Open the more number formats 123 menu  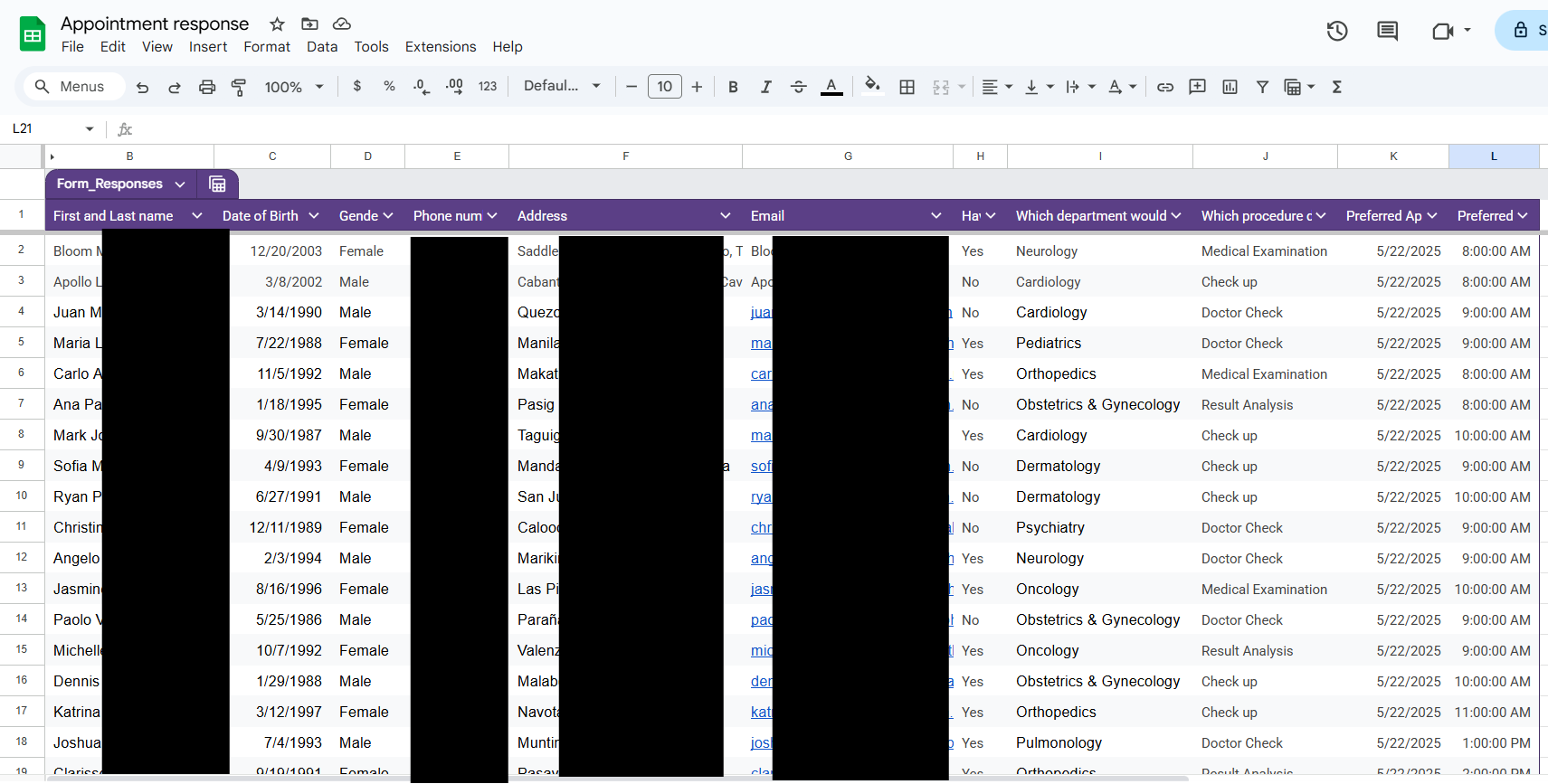[x=488, y=87]
